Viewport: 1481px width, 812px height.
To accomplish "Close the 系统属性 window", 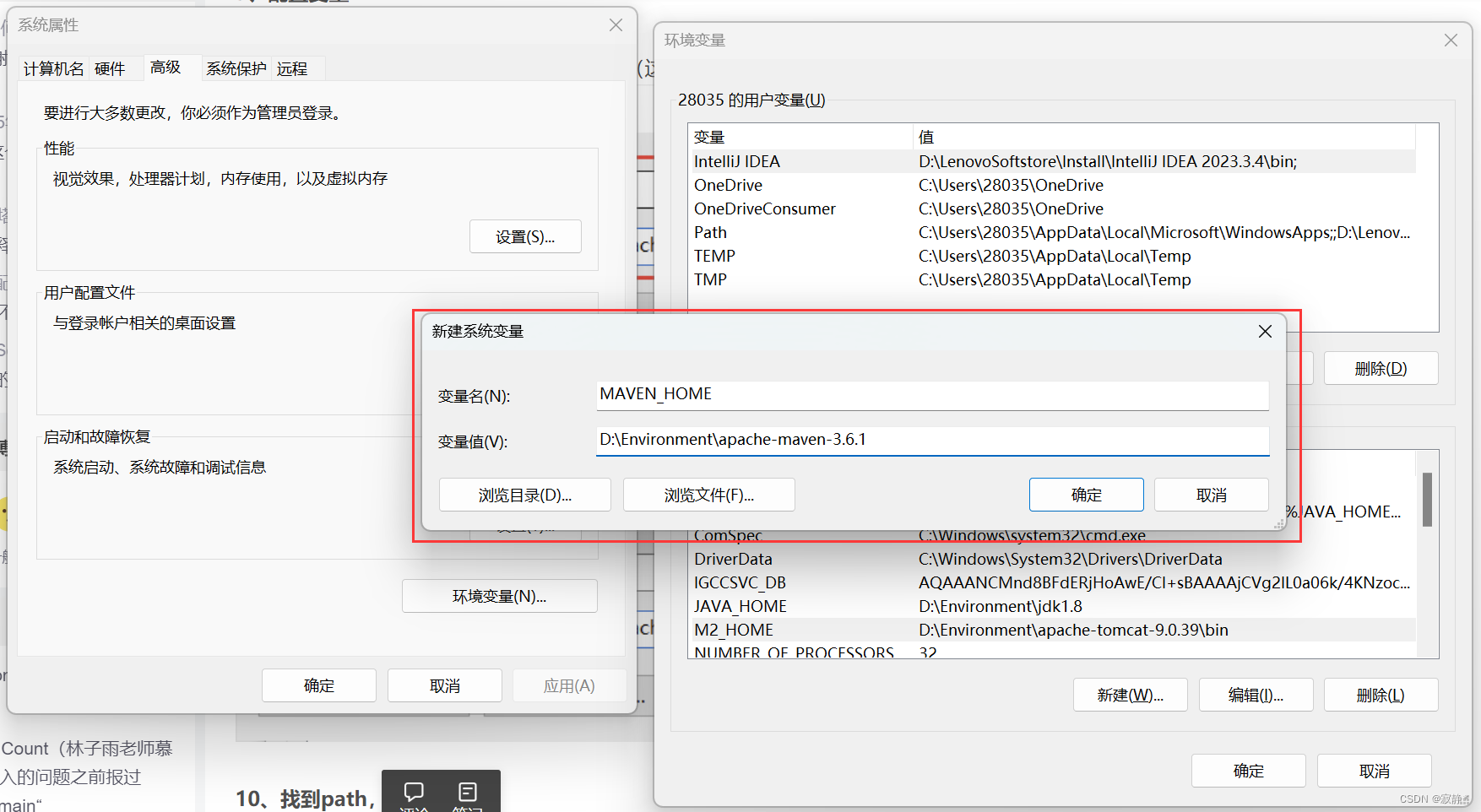I will point(616,25).
